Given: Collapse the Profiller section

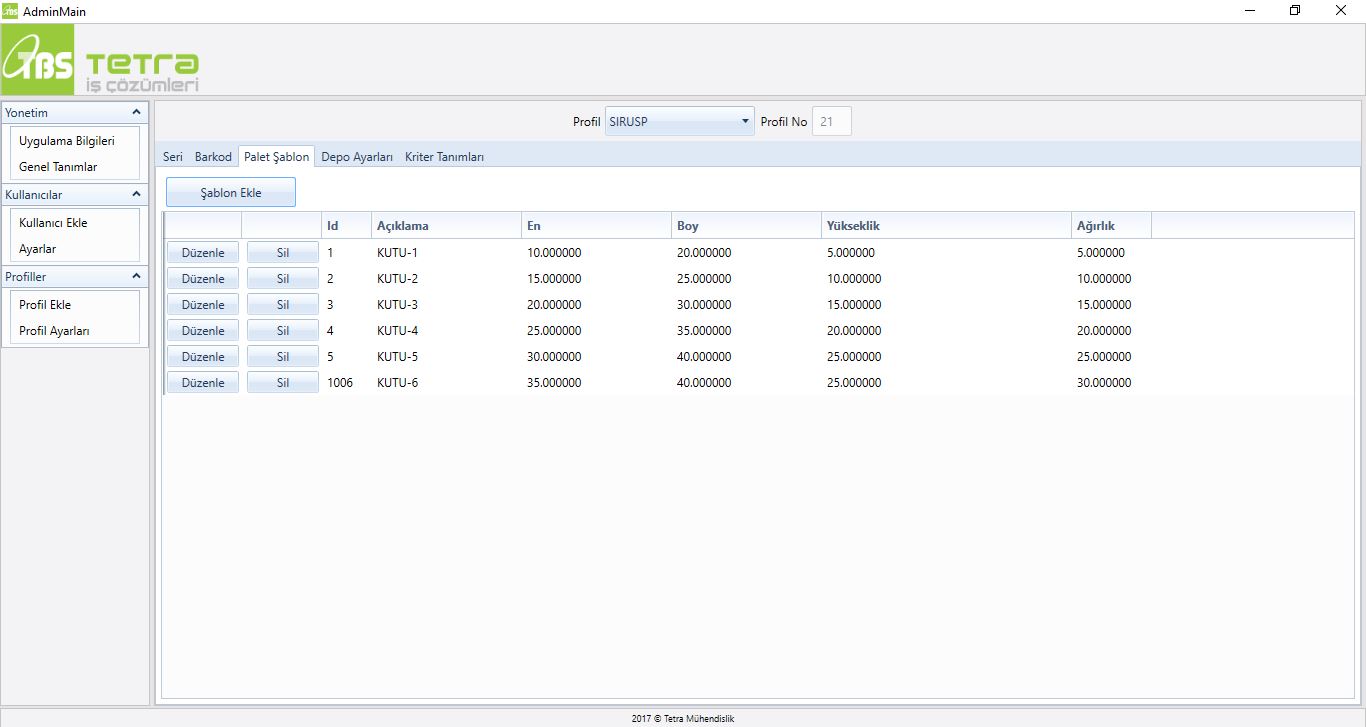Looking at the screenshot, I should [x=136, y=277].
